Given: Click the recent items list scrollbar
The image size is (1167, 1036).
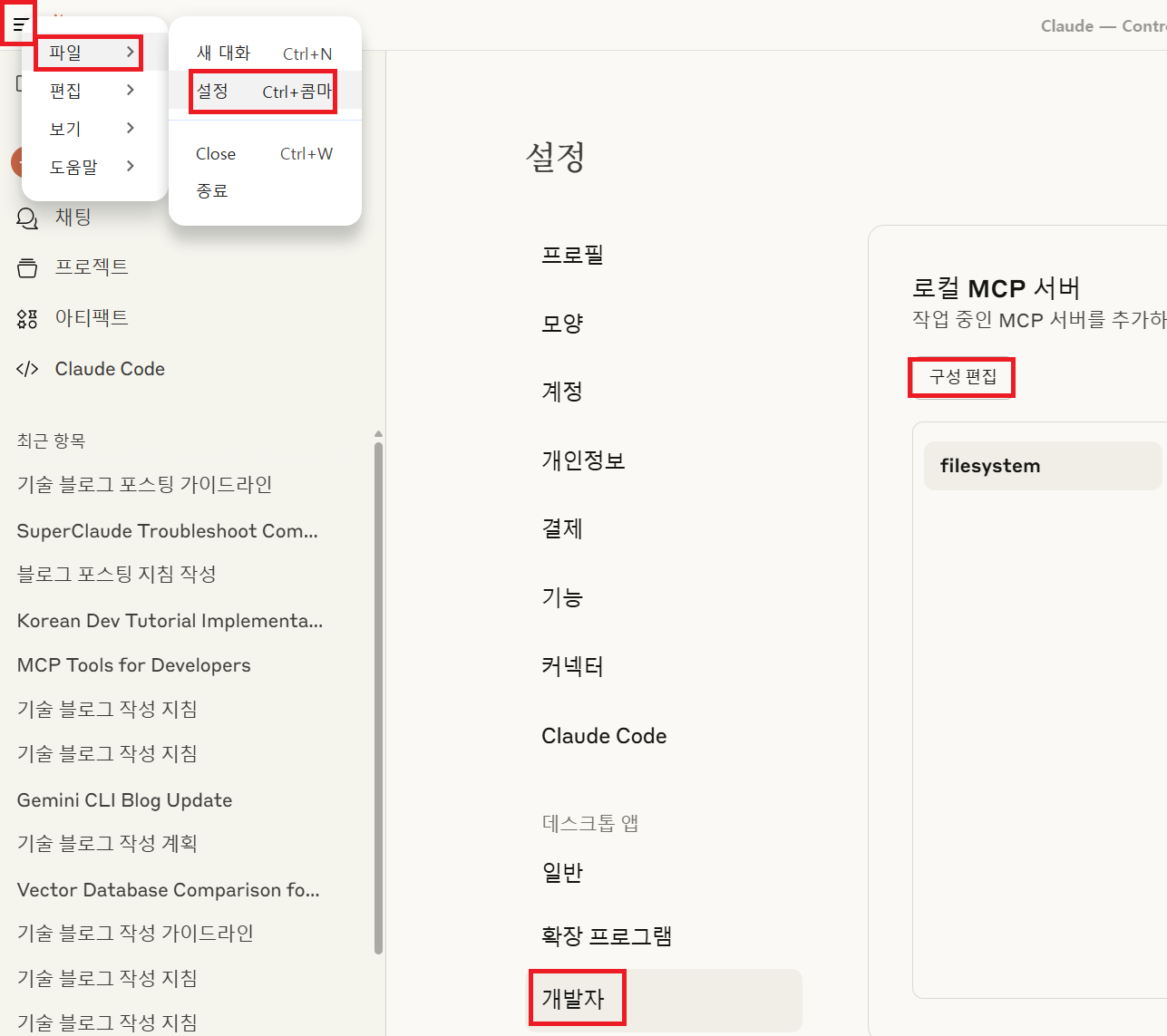Looking at the screenshot, I should (378, 698).
